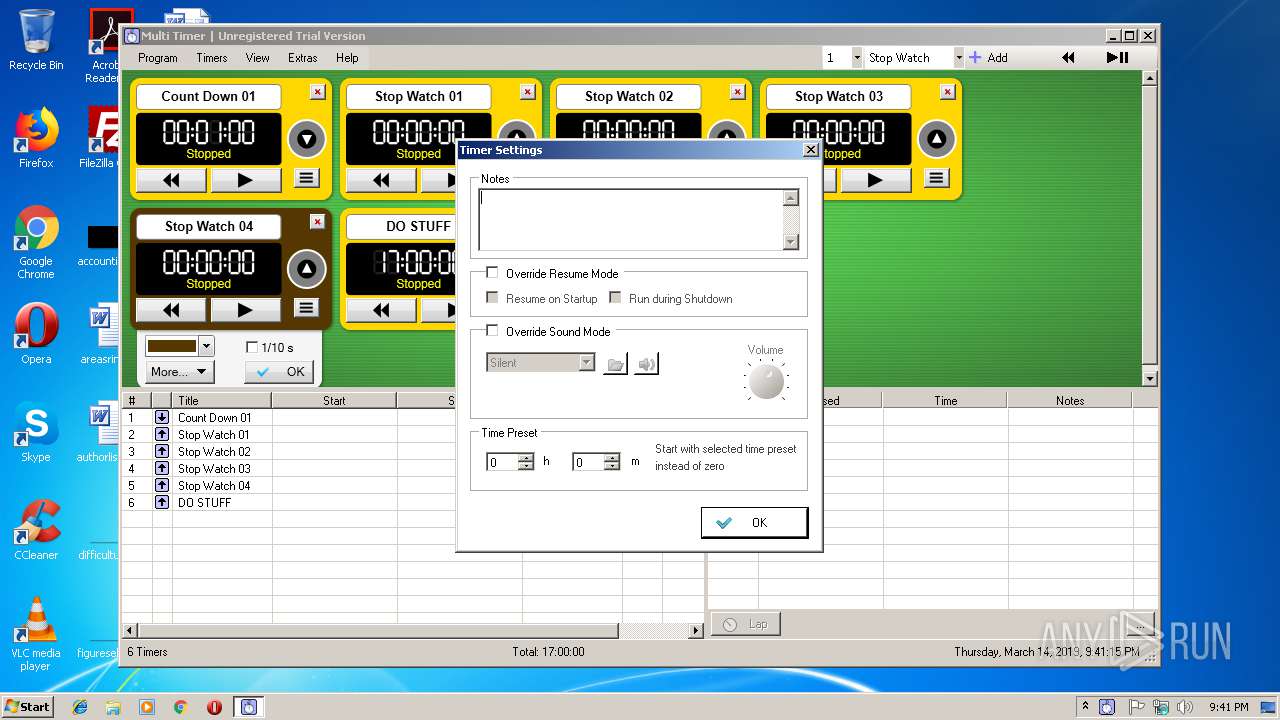Image resolution: width=1280 pixels, height=720 pixels.
Task: Toggle Resume on Startup checkbox
Action: pos(492,298)
